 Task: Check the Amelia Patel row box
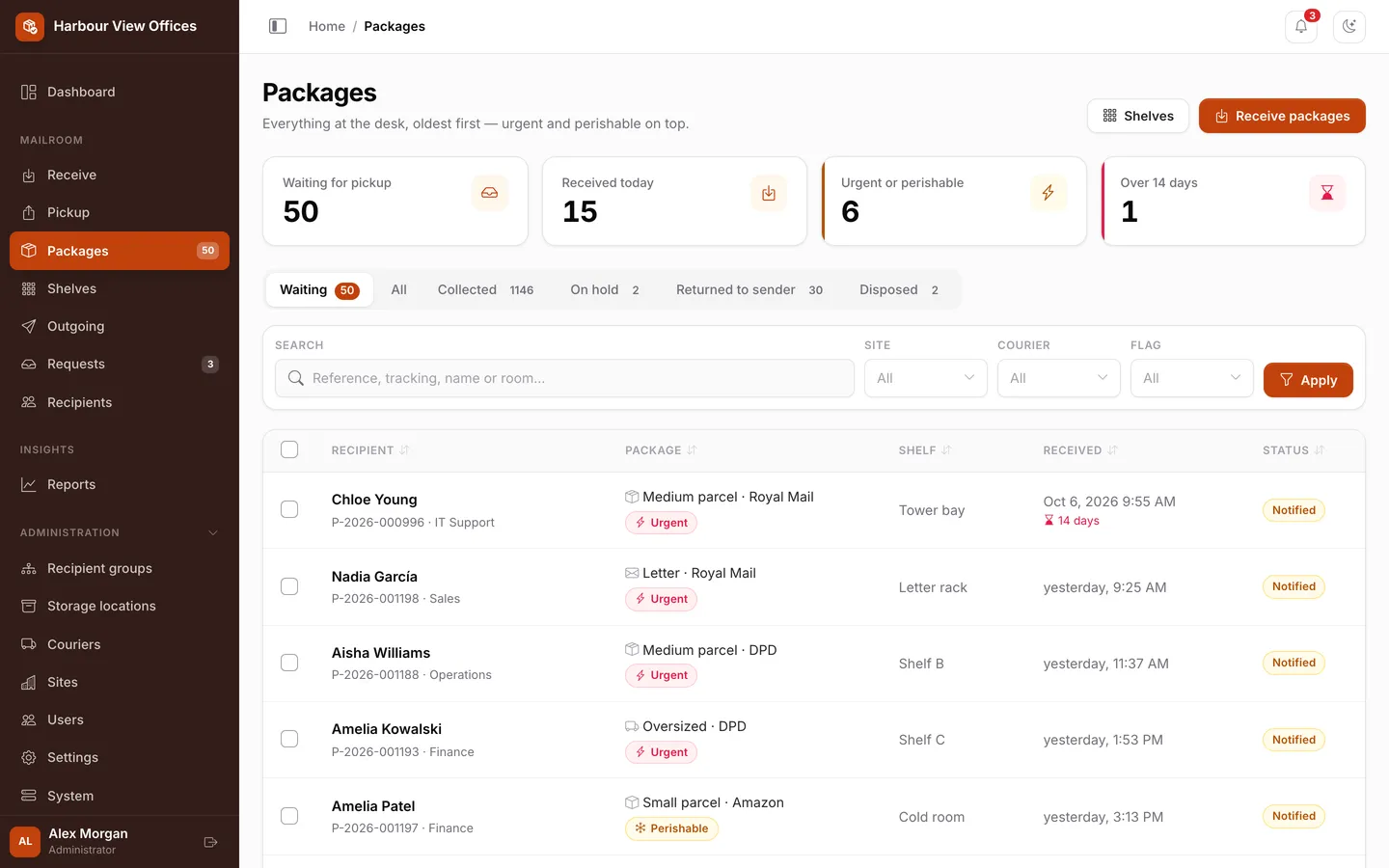(289, 816)
